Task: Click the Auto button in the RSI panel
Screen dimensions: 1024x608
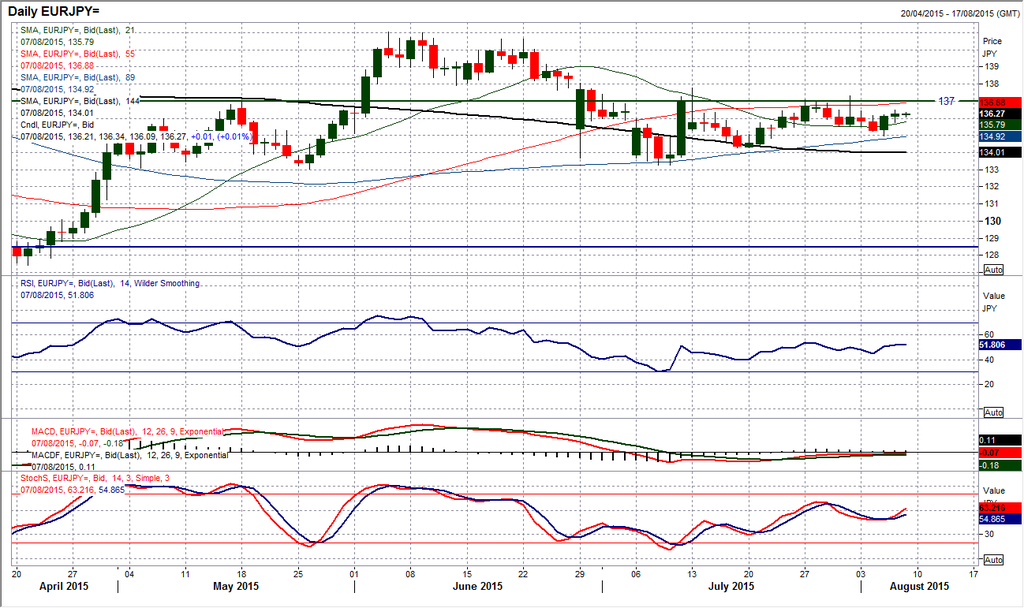Action: 993,412
